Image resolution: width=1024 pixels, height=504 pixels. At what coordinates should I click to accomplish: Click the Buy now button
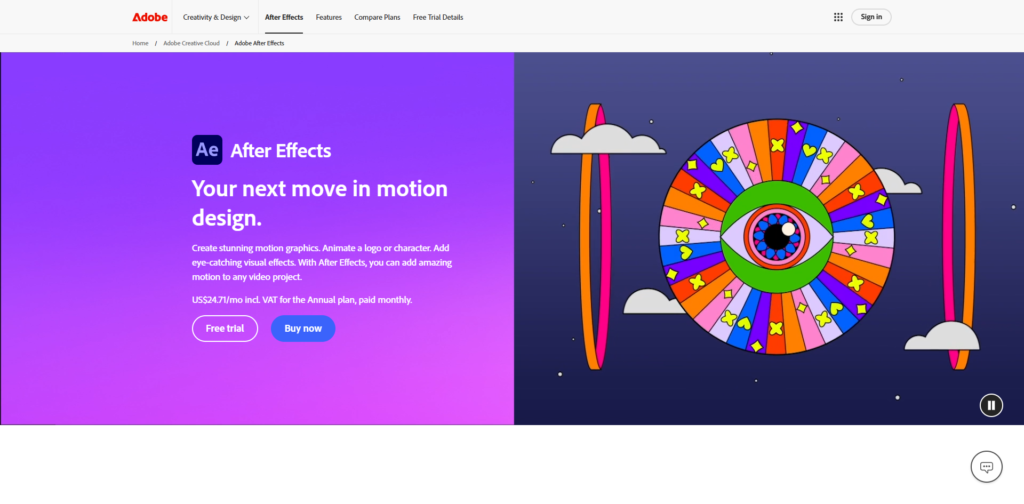tap(303, 328)
